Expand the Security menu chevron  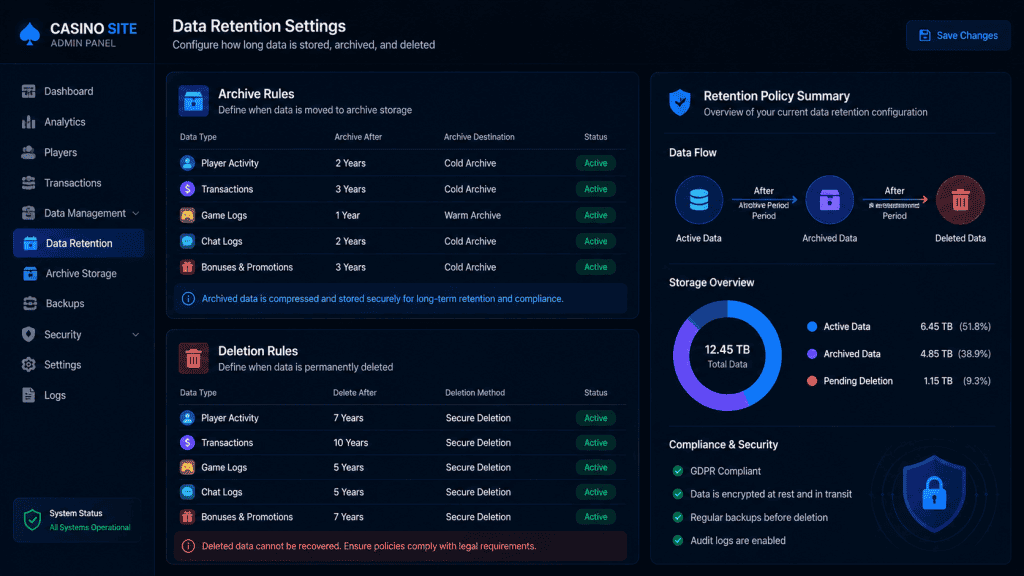tap(136, 335)
